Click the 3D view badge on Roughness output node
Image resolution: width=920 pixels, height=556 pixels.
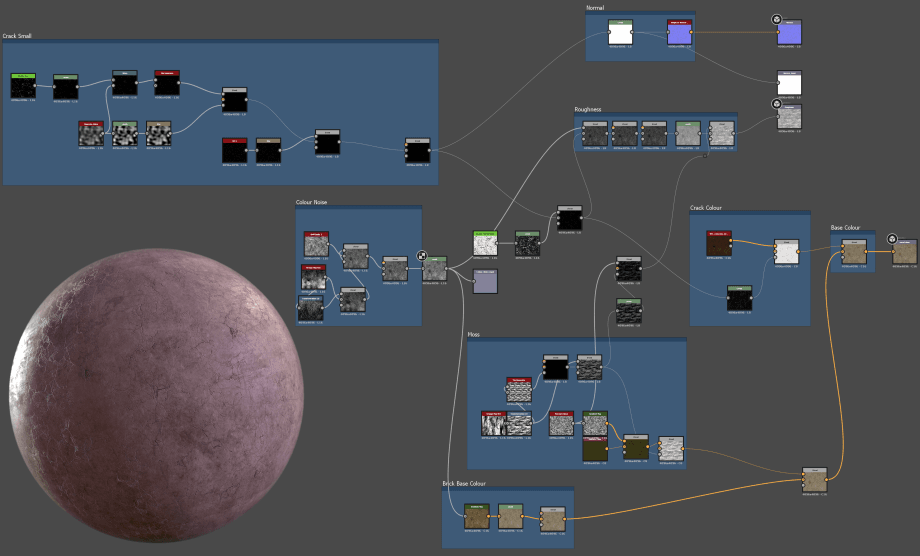click(x=776, y=104)
